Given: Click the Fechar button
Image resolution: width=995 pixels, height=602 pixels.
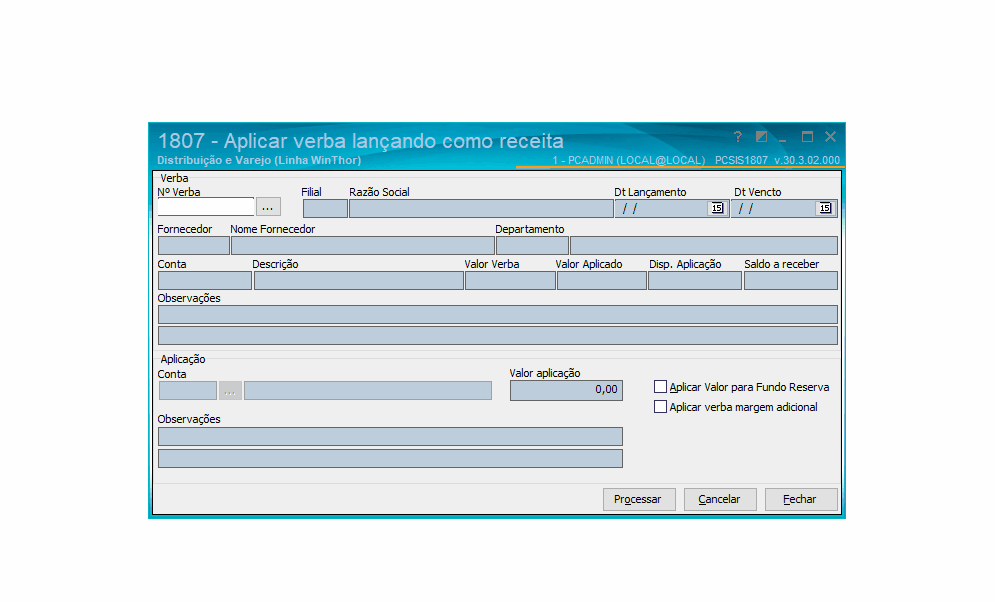Looking at the screenshot, I should tap(801, 499).
